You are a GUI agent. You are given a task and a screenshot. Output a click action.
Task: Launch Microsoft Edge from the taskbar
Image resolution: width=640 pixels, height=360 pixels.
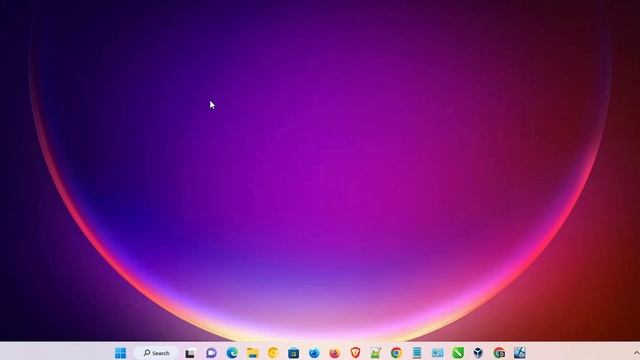pos(232,353)
